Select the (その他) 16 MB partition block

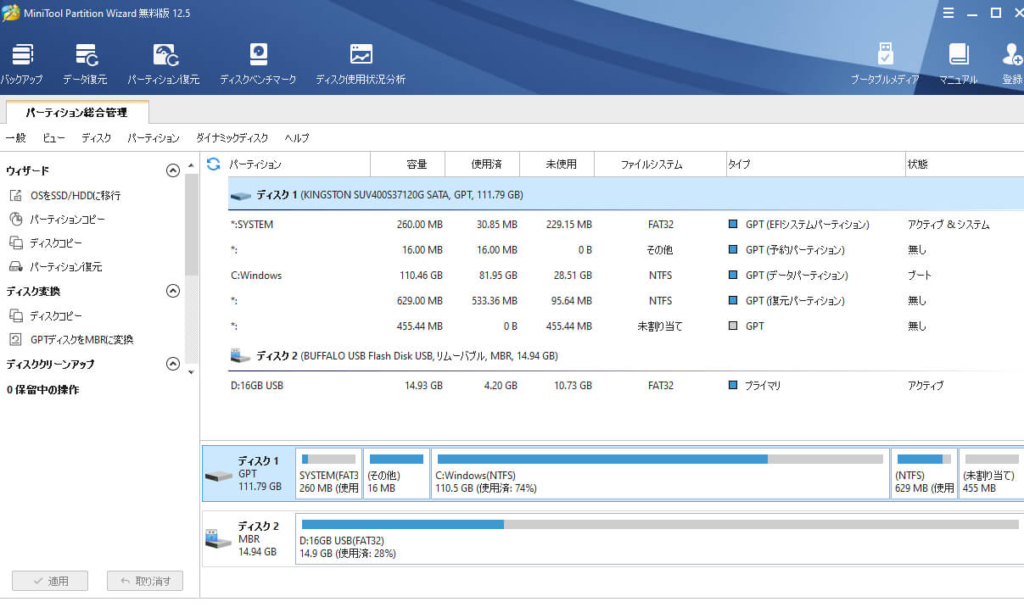pos(396,475)
